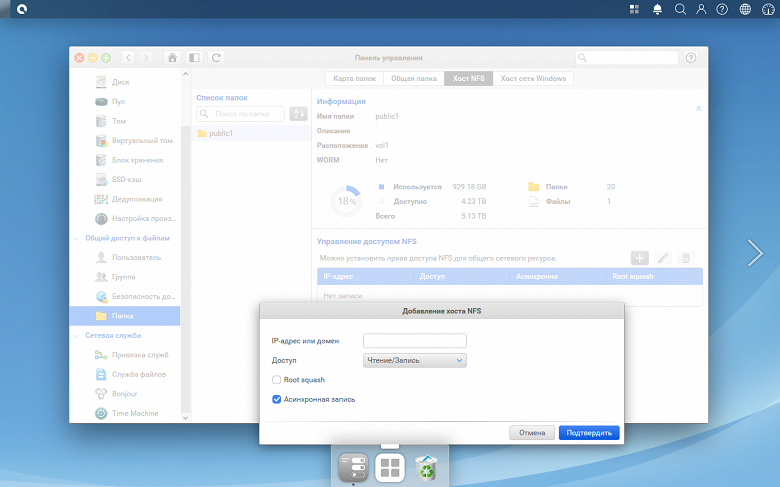Go forward in Control Panel window
Image resolution: width=780 pixels, height=487 pixels.
[146, 58]
